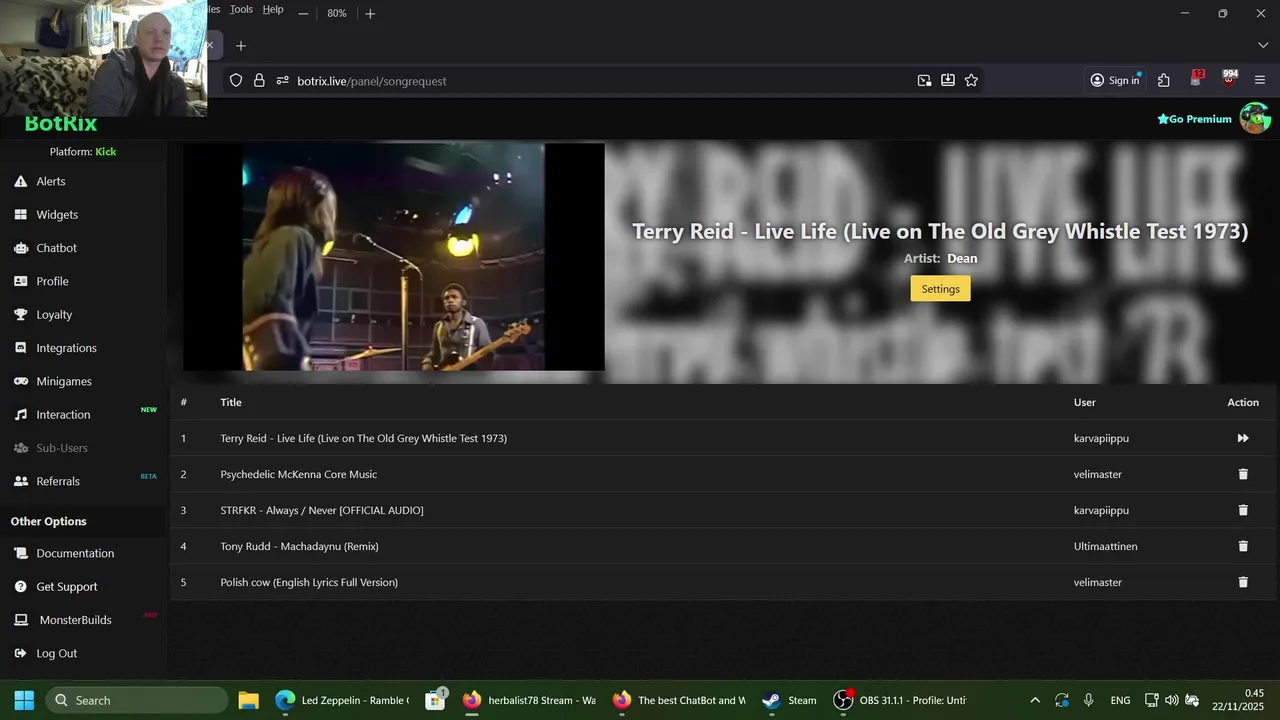Image resolution: width=1280 pixels, height=720 pixels.
Task: Bookmark this page with star icon
Action: click(971, 80)
